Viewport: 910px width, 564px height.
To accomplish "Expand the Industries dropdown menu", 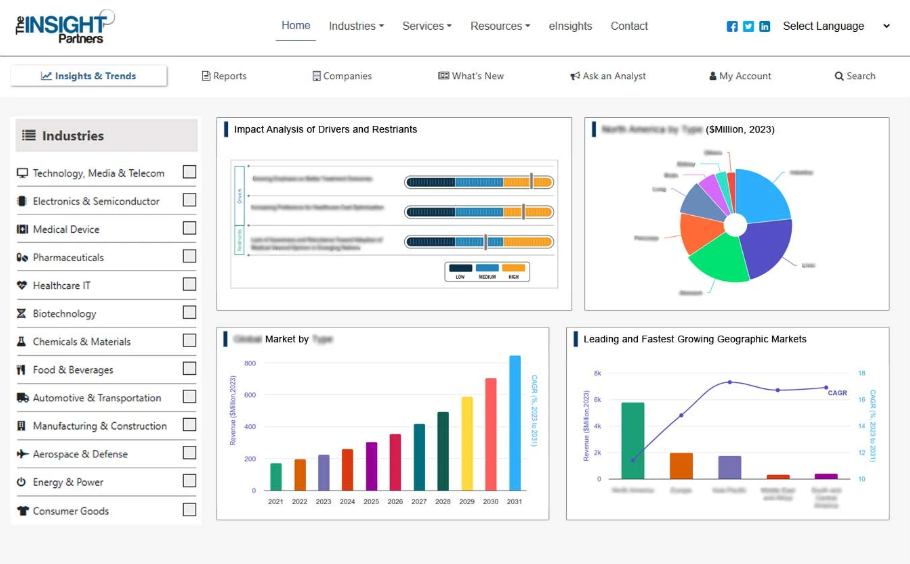I will [x=356, y=27].
